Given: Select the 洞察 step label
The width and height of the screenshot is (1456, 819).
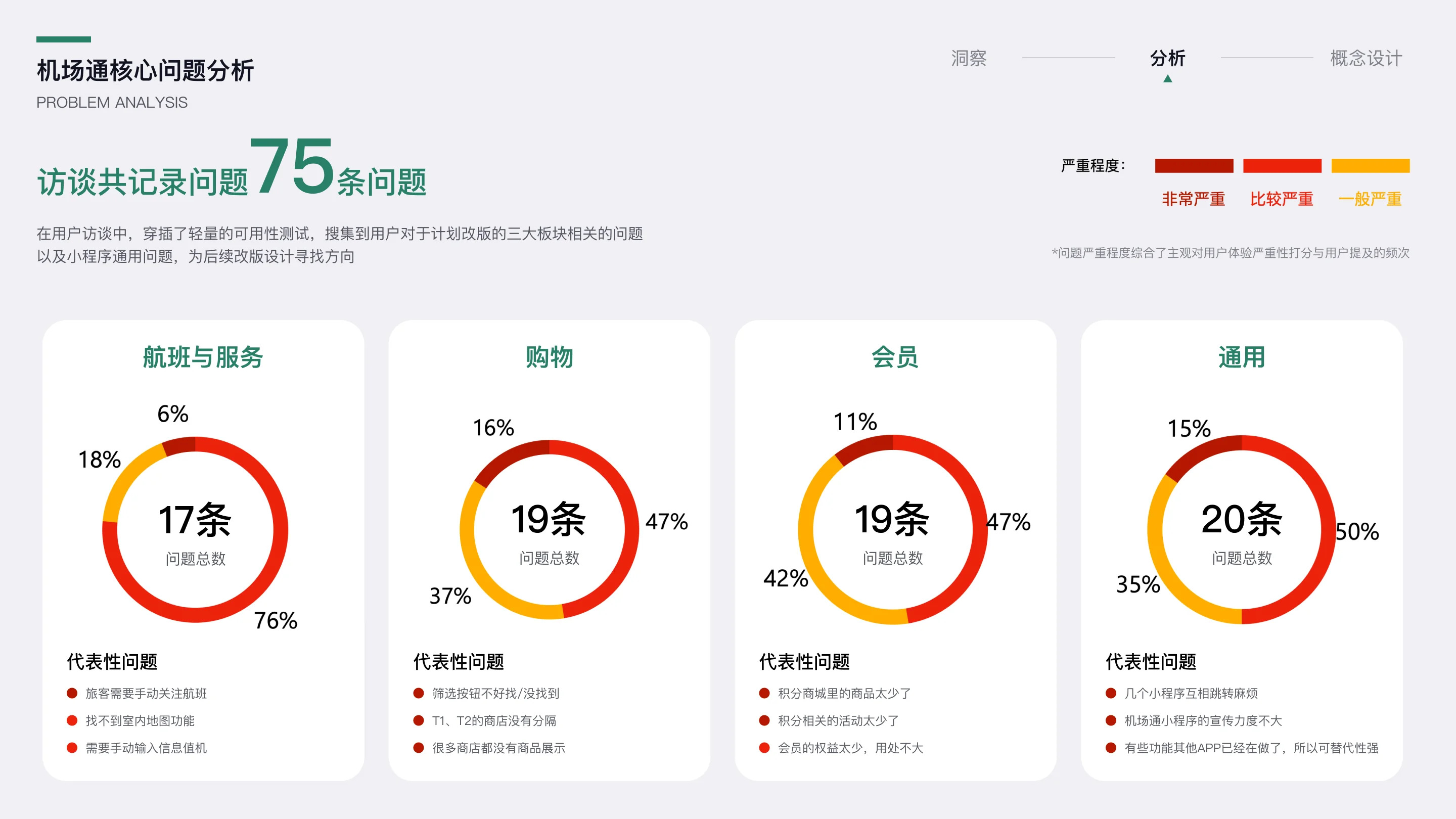Looking at the screenshot, I should (969, 58).
